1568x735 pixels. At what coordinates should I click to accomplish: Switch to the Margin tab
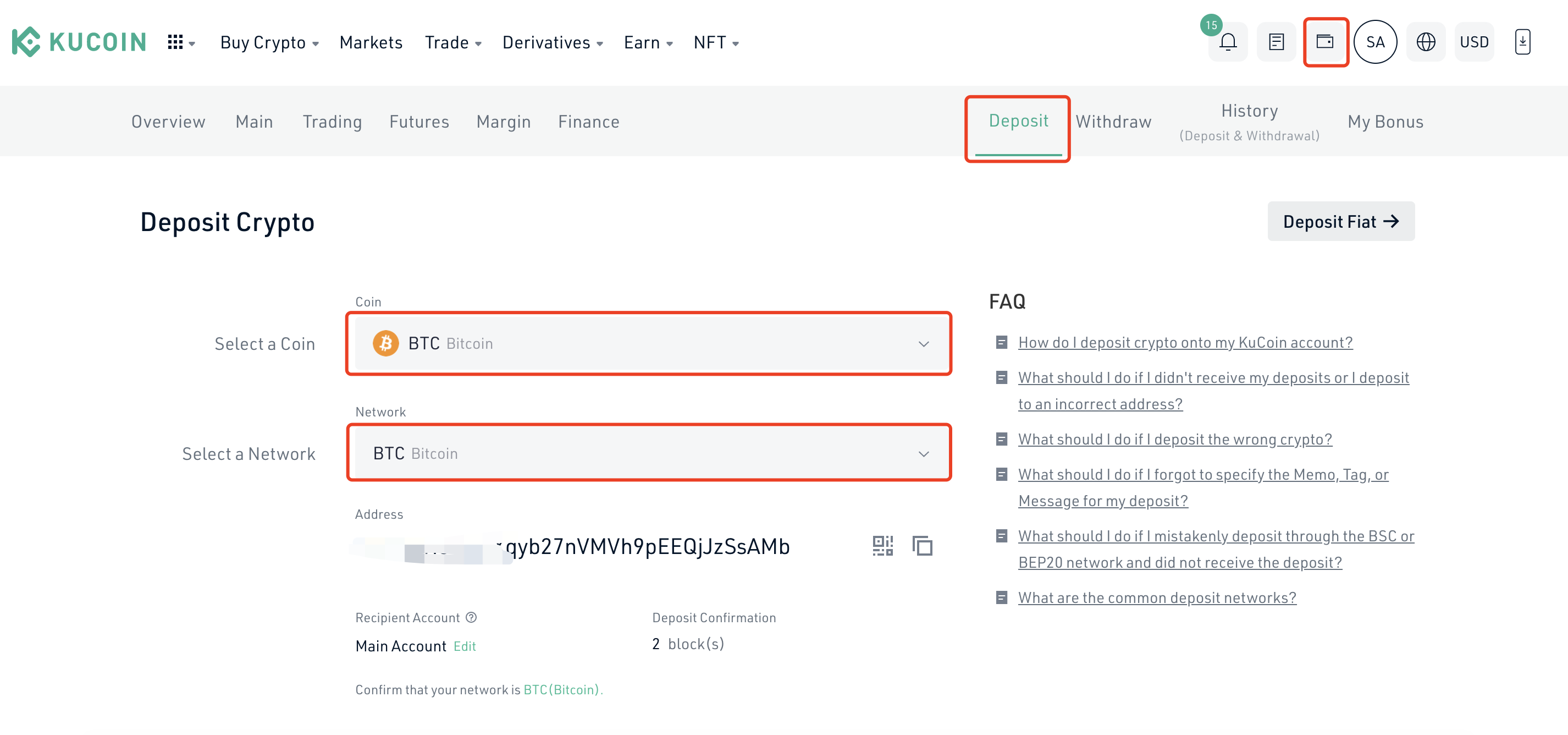504,121
